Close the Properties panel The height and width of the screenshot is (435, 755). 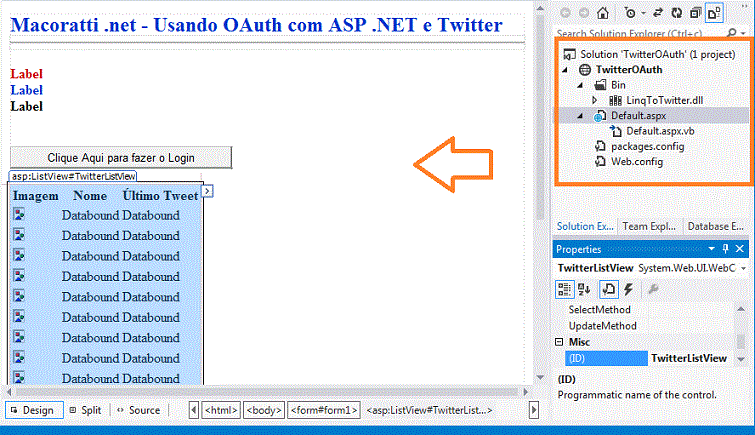pyautogui.click(x=740, y=249)
